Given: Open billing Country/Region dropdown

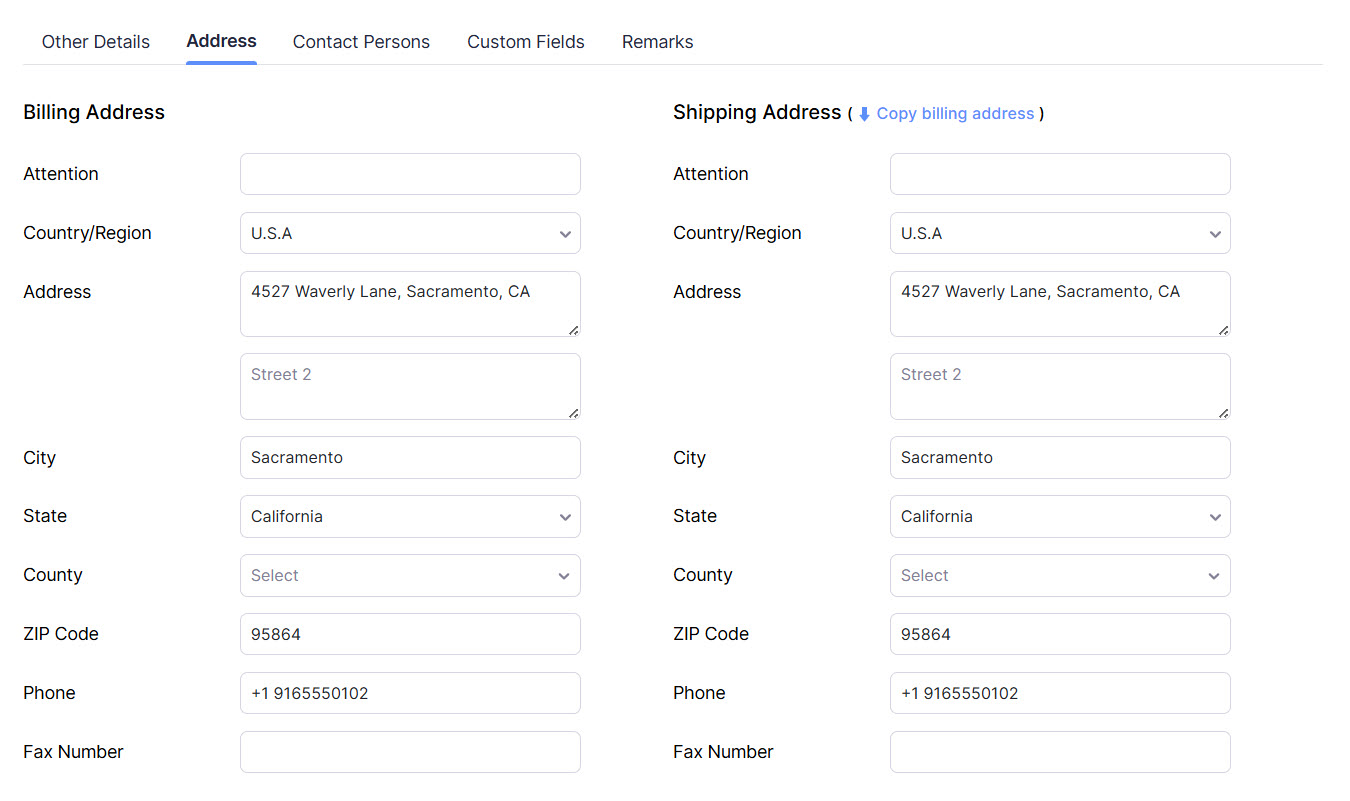Looking at the screenshot, I should [410, 233].
